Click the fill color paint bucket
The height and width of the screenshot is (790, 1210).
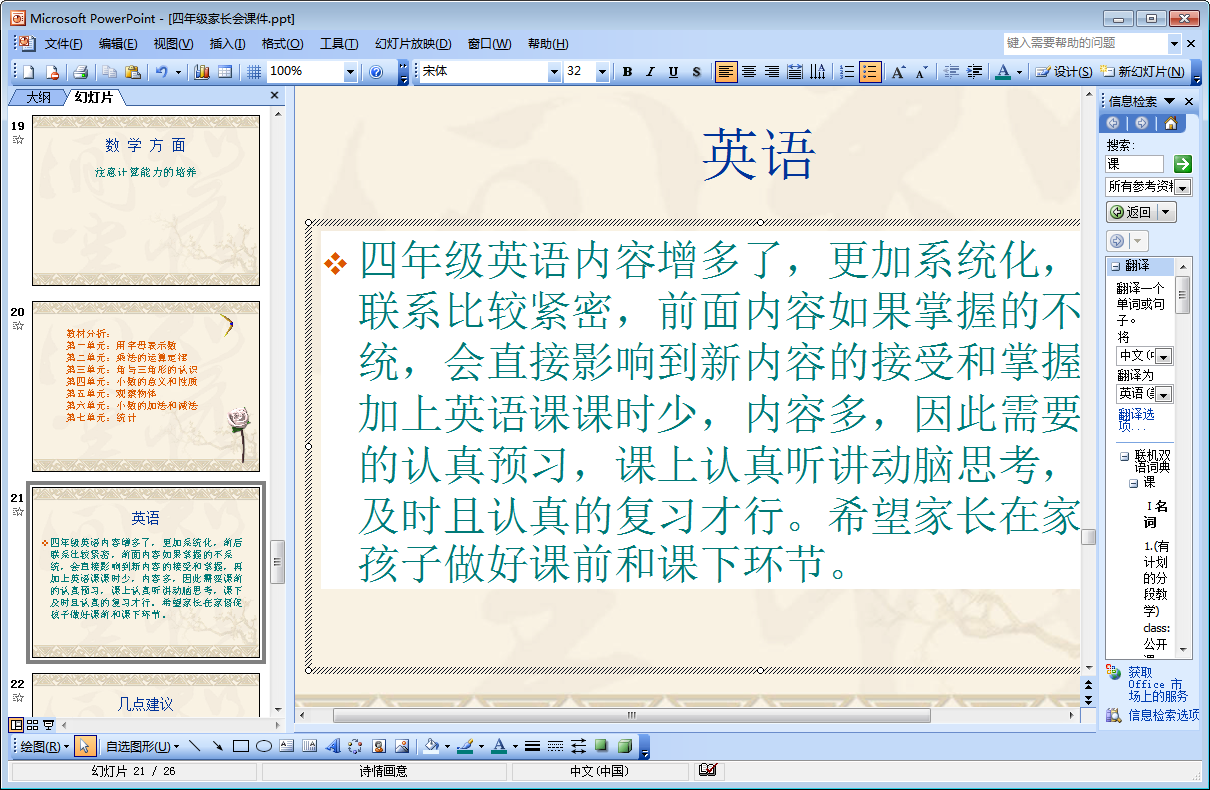432,746
